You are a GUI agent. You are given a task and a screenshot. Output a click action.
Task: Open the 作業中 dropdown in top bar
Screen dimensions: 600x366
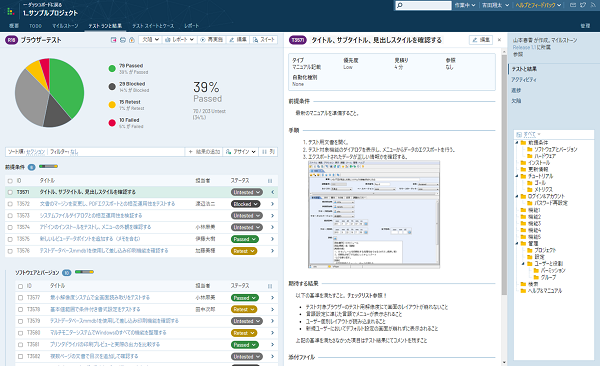(x=465, y=5)
